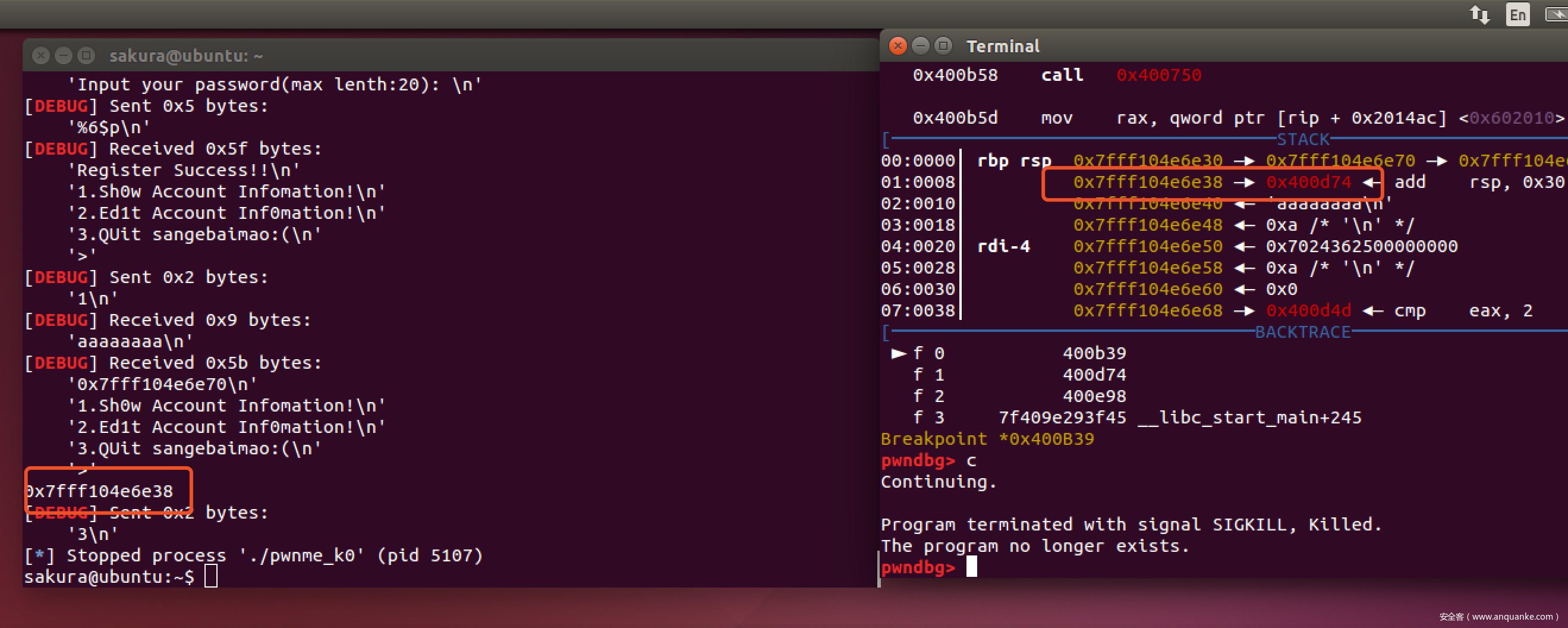The image size is (1568, 628).
Task: Maximize the sakura@ubuntu terminal window
Action: [86, 56]
